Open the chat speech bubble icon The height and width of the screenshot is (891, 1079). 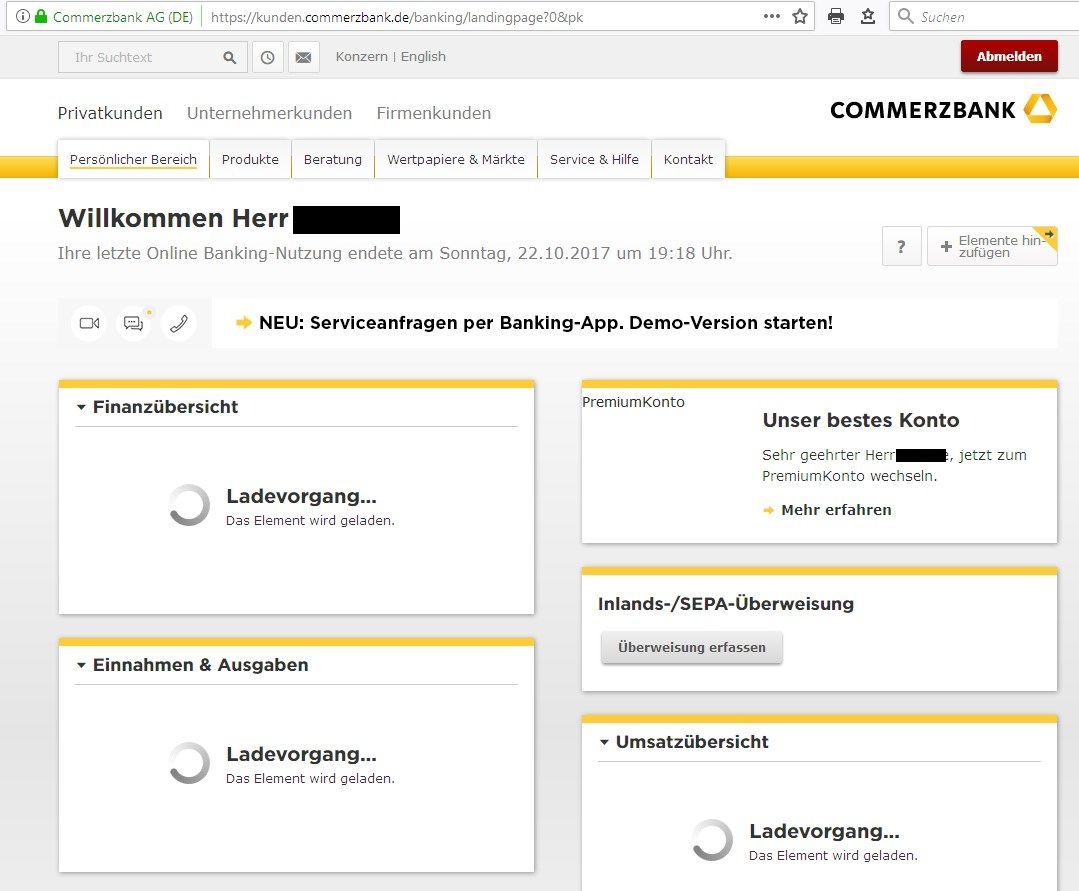[x=133, y=323]
